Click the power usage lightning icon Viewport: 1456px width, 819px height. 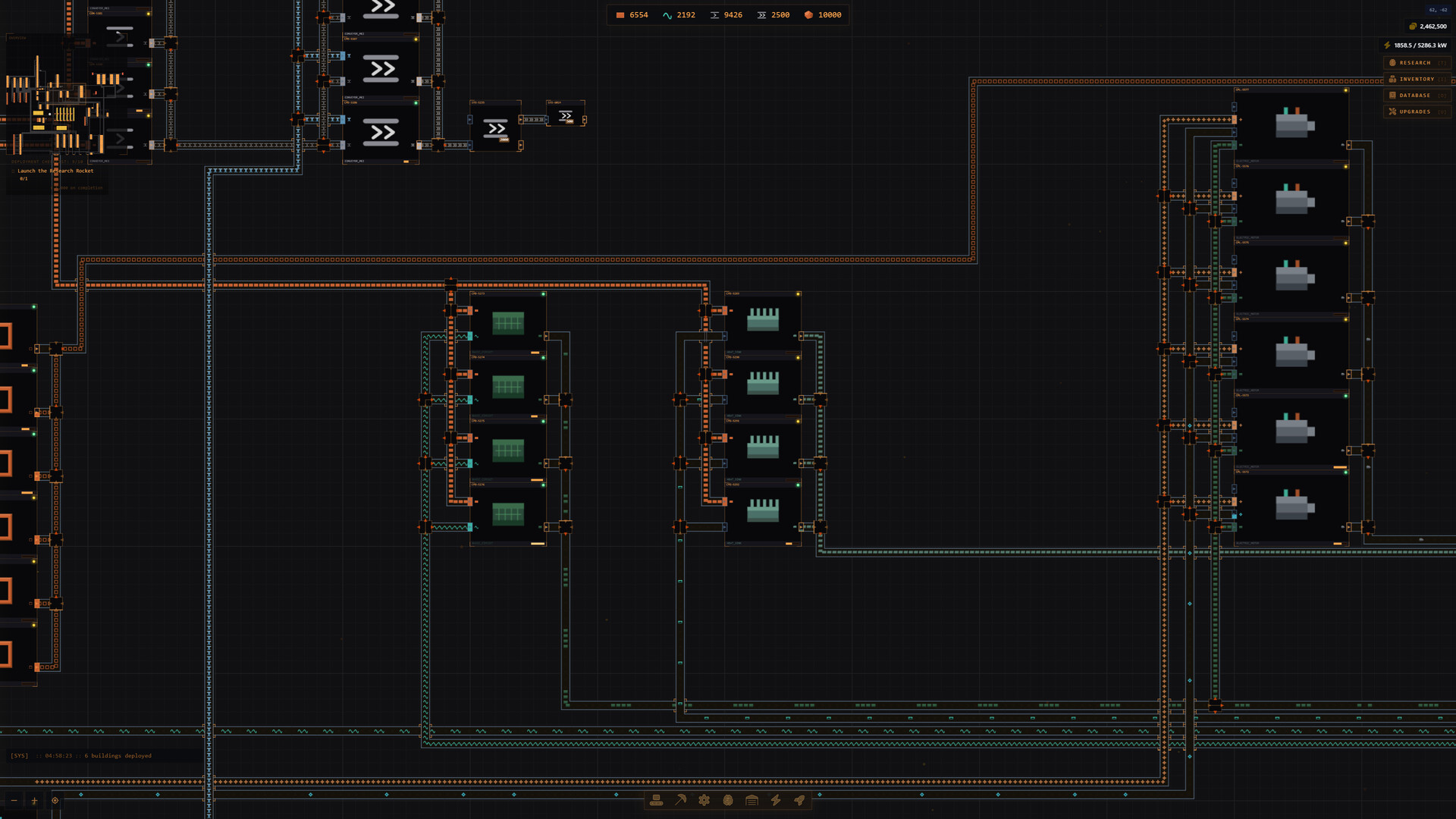[1387, 45]
